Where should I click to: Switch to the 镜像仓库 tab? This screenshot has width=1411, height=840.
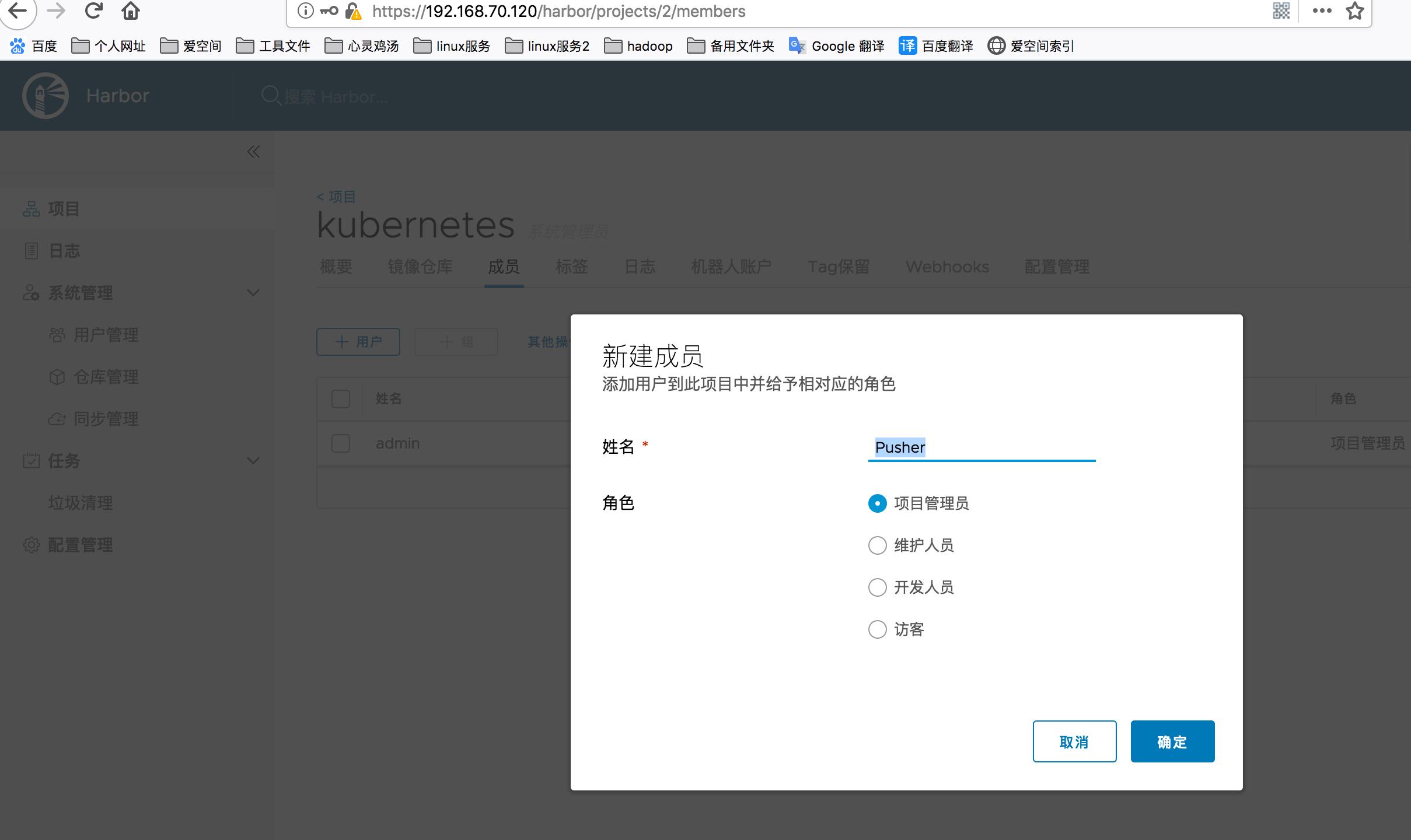(x=420, y=267)
